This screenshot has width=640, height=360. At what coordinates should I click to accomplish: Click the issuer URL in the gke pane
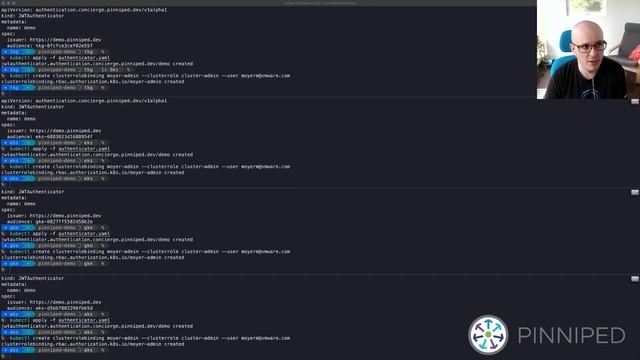point(65,216)
